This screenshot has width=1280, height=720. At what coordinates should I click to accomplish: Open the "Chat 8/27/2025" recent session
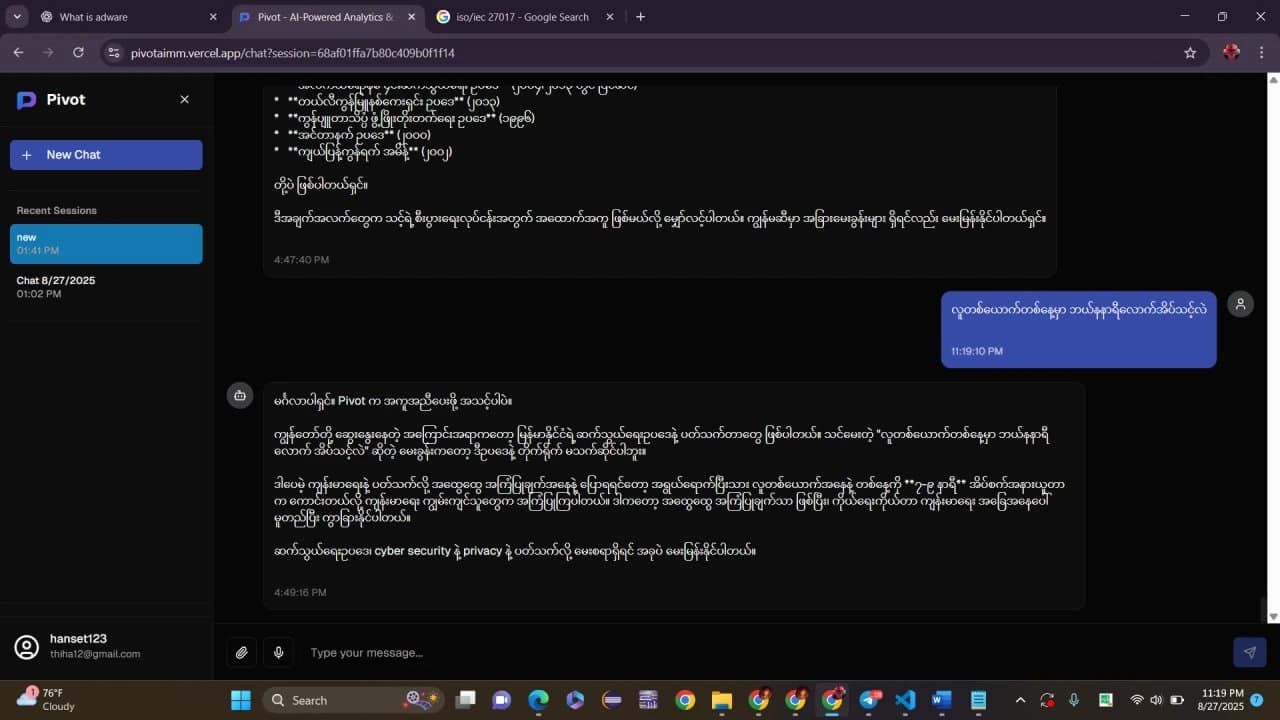[106, 287]
